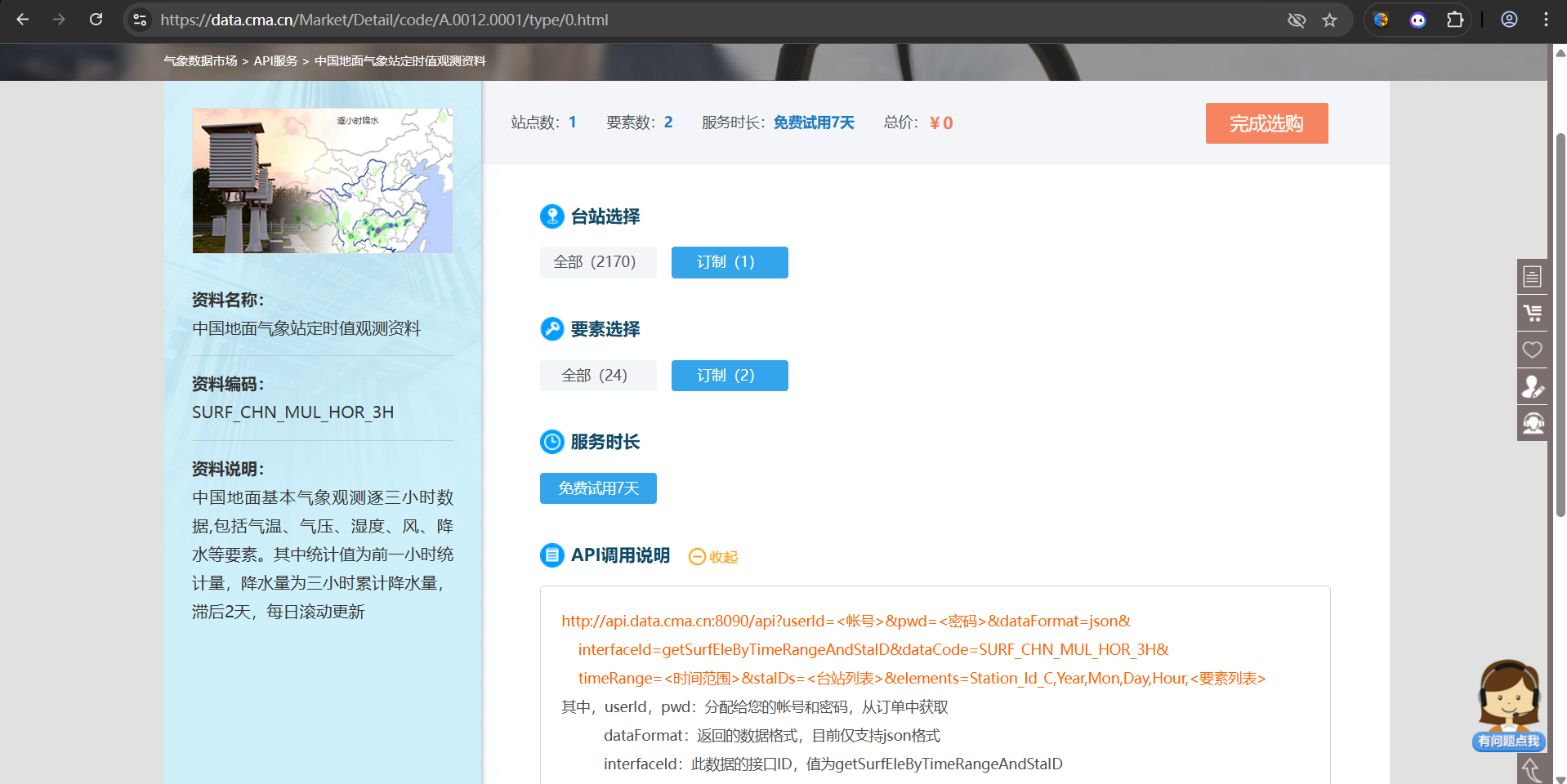Image resolution: width=1567 pixels, height=784 pixels.
Task: Show all 全部 (24) elements
Action: (x=598, y=376)
